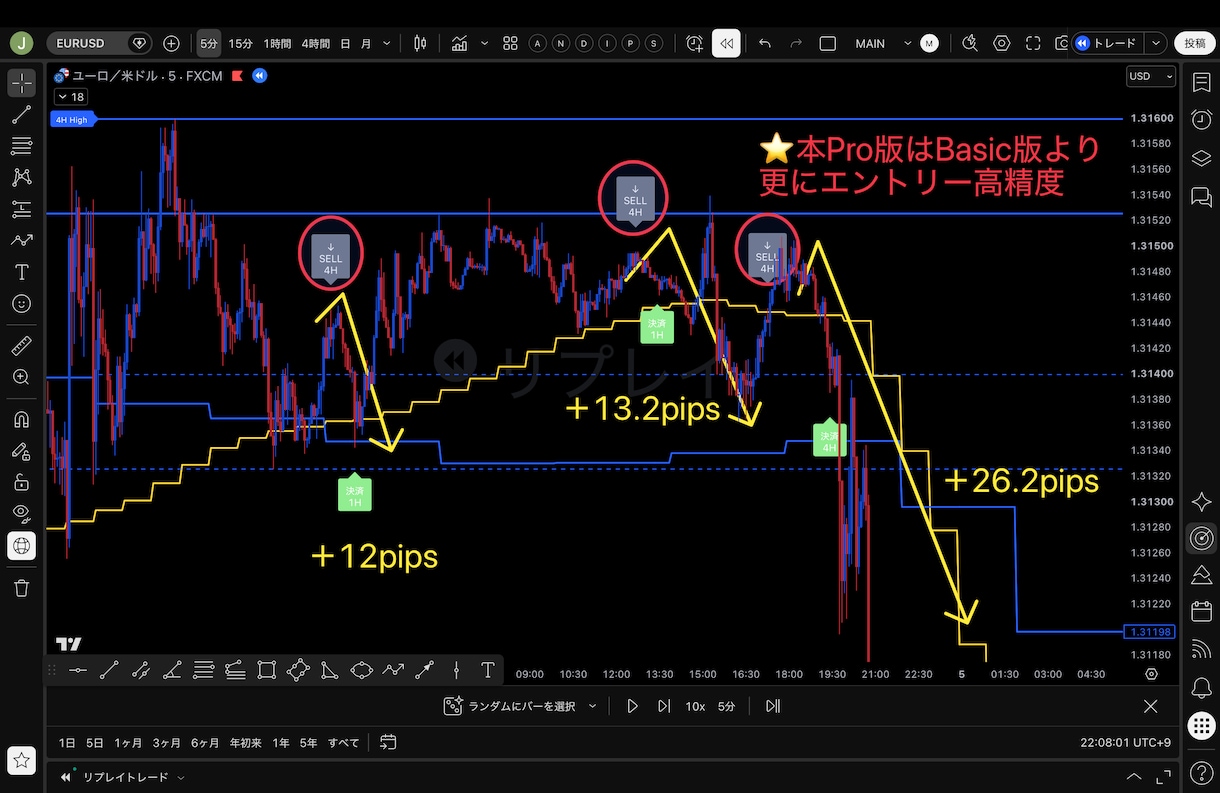Open the watchlist panel icon
The image size is (1220, 793).
tap(1201, 82)
